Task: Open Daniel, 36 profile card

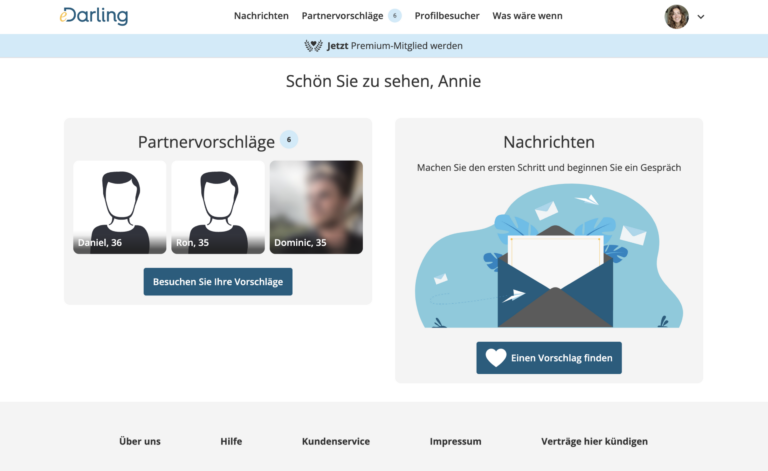Action: click(120, 207)
